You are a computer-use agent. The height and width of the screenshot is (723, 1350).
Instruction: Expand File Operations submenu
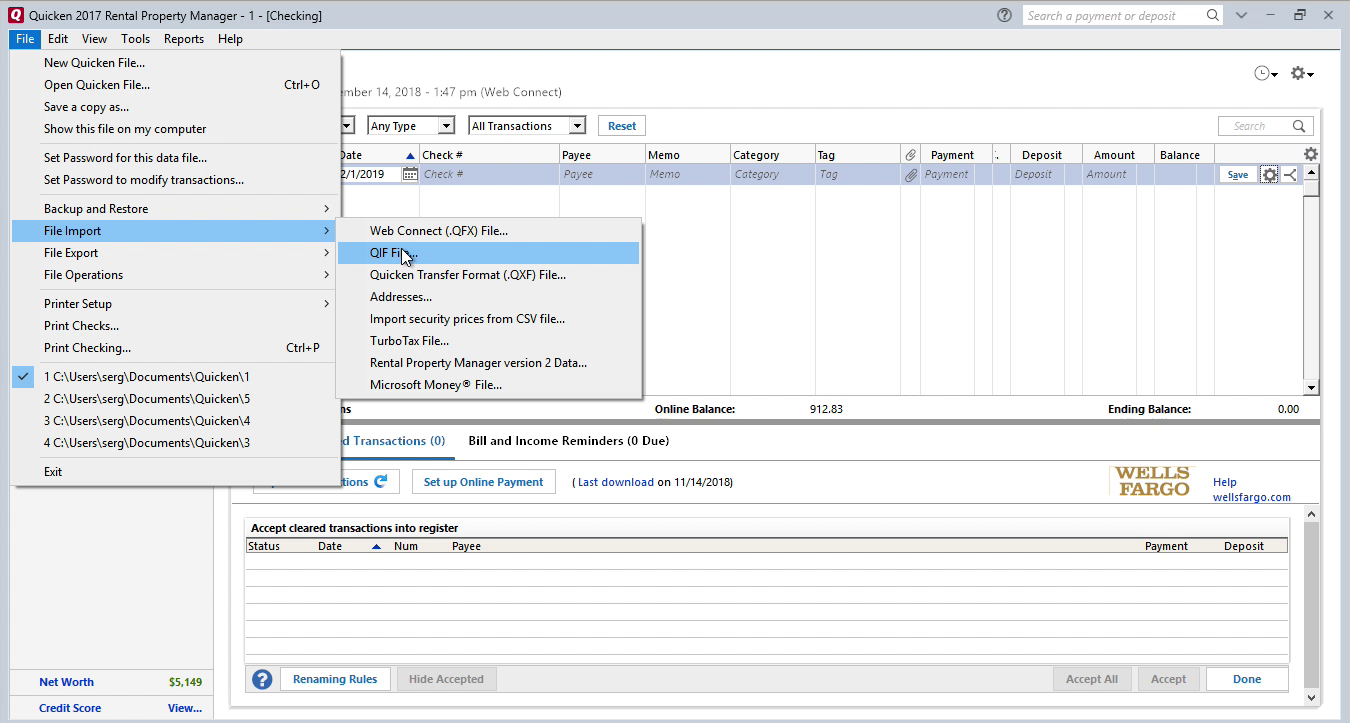[x=175, y=275]
